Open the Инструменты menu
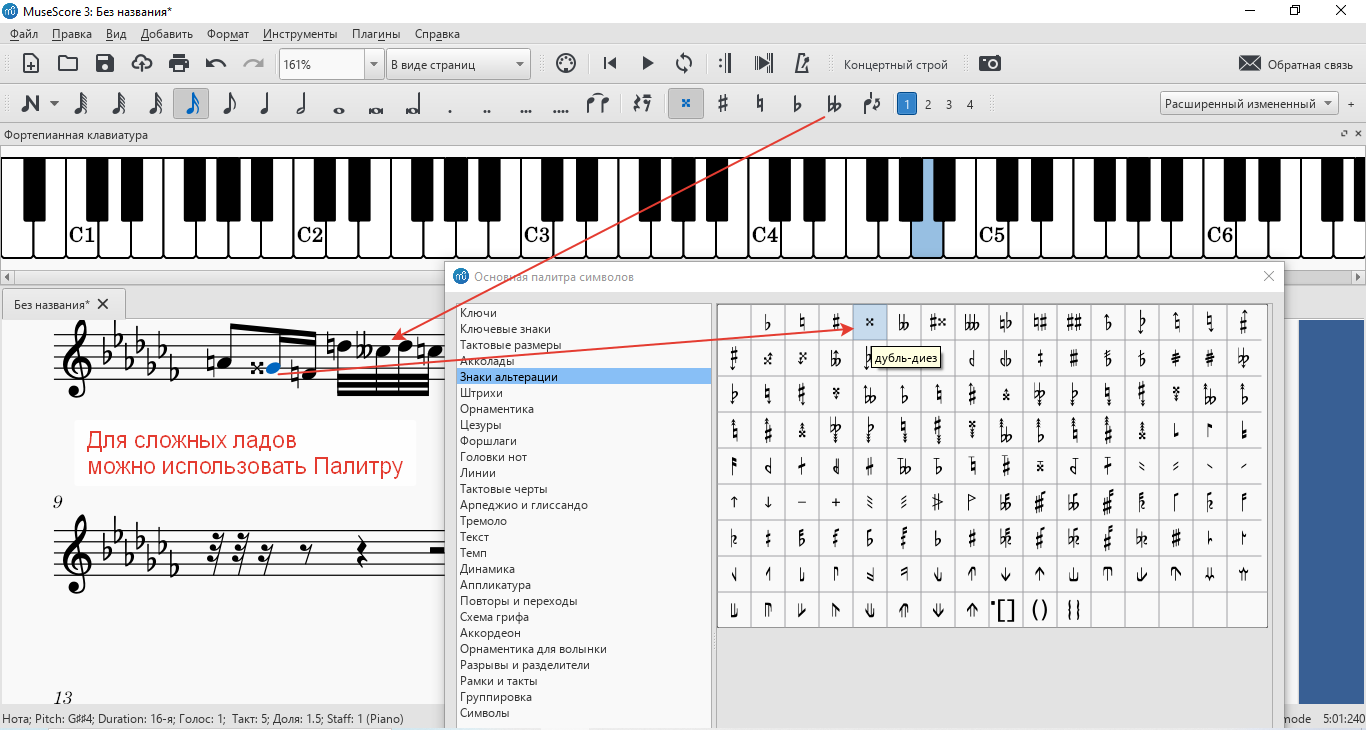The height and width of the screenshot is (730, 1366). point(300,34)
